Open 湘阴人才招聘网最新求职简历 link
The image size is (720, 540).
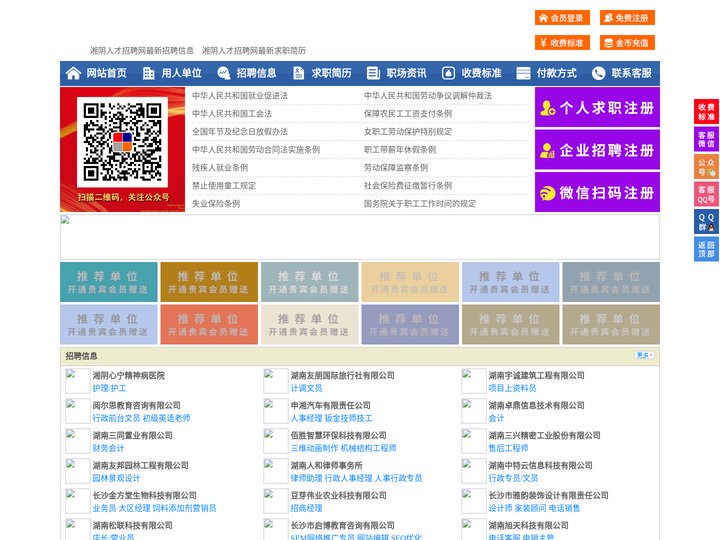pyautogui.click(x=254, y=51)
